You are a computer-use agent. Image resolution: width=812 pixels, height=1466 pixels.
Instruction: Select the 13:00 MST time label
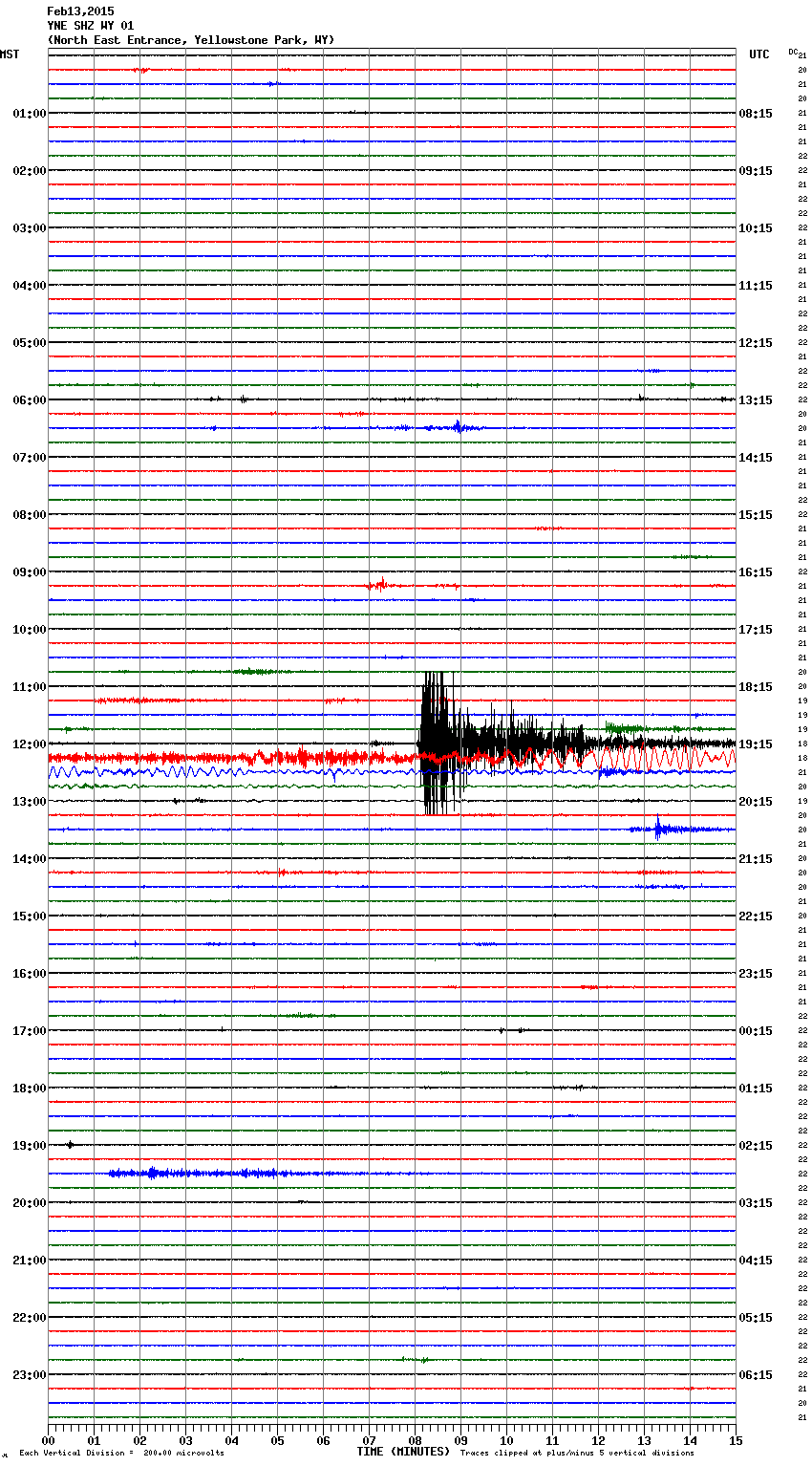pyautogui.click(x=29, y=802)
